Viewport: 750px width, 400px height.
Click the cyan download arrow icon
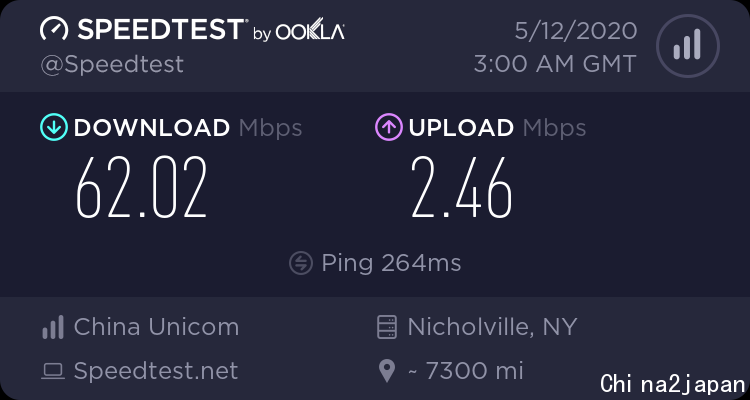(x=54, y=127)
